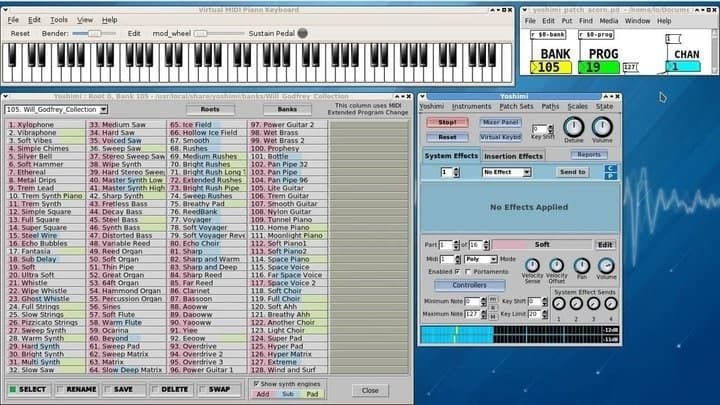Toggle Show synth engines checkbox
This screenshot has height=405, width=720.
pyautogui.click(x=256, y=383)
